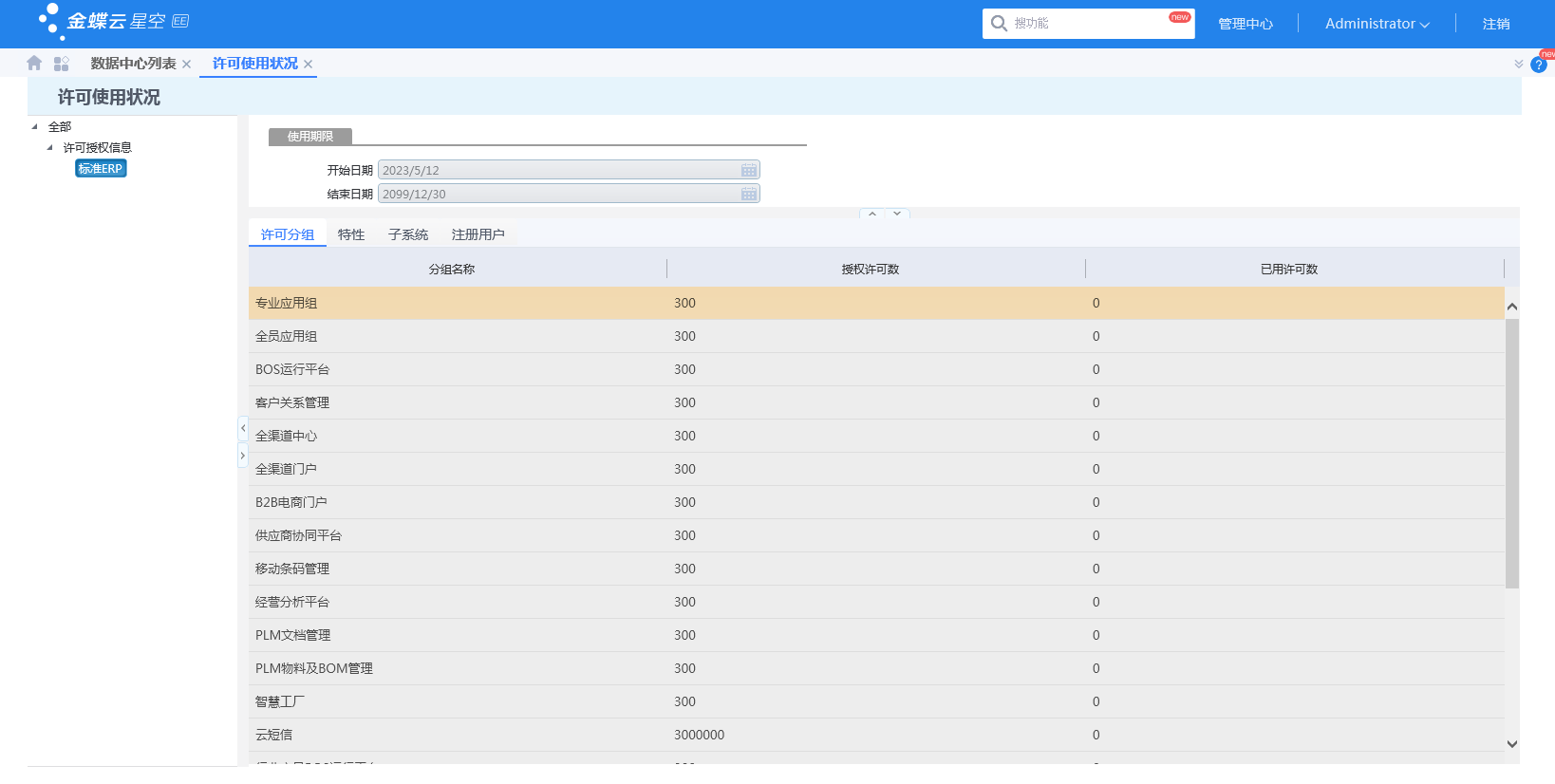The image size is (1555, 784).
Task: Close the 许可使用状况 tab
Action: pyautogui.click(x=309, y=65)
